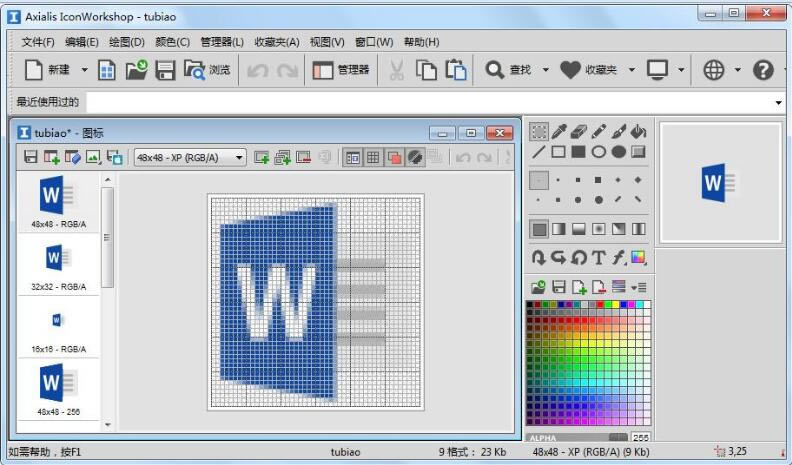This screenshot has width=792, height=465.
Task: Toggle the pixel grid display
Action: pos(373,158)
